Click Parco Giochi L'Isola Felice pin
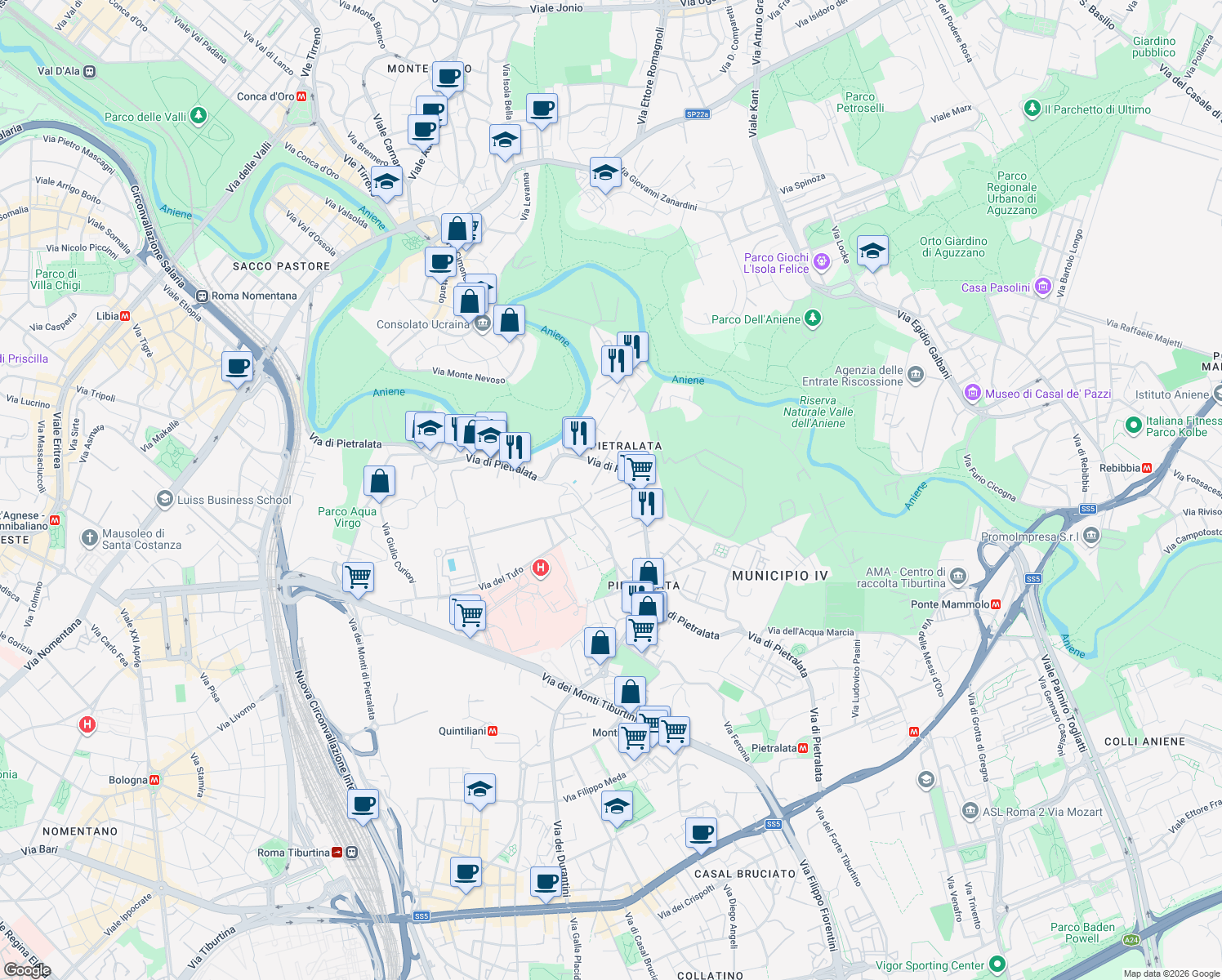This screenshot has height=980, width=1222. (x=822, y=262)
